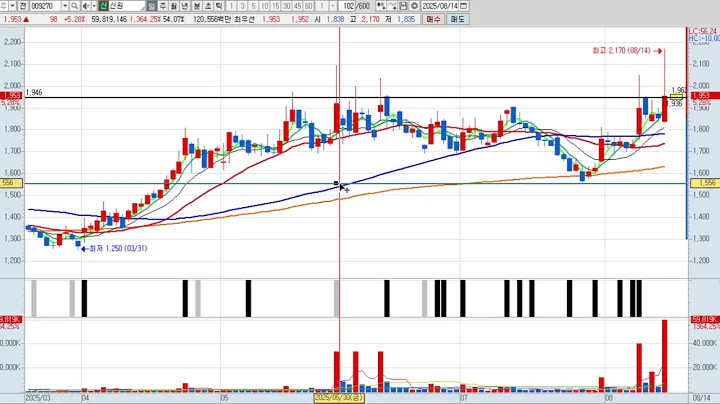Choose the 5 interval button

[x=253, y=6]
